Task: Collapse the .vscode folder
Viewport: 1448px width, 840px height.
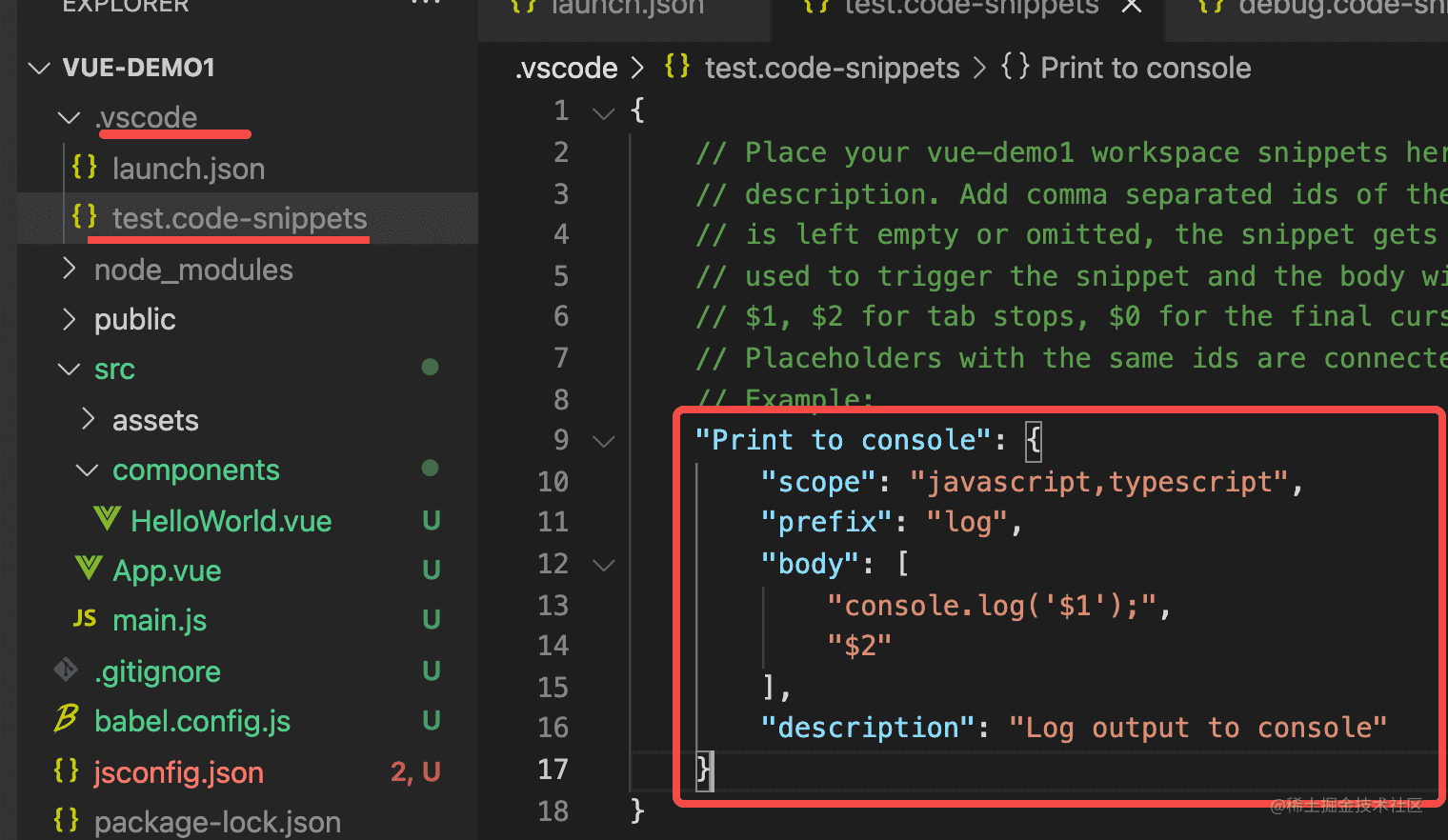Action: point(69,118)
